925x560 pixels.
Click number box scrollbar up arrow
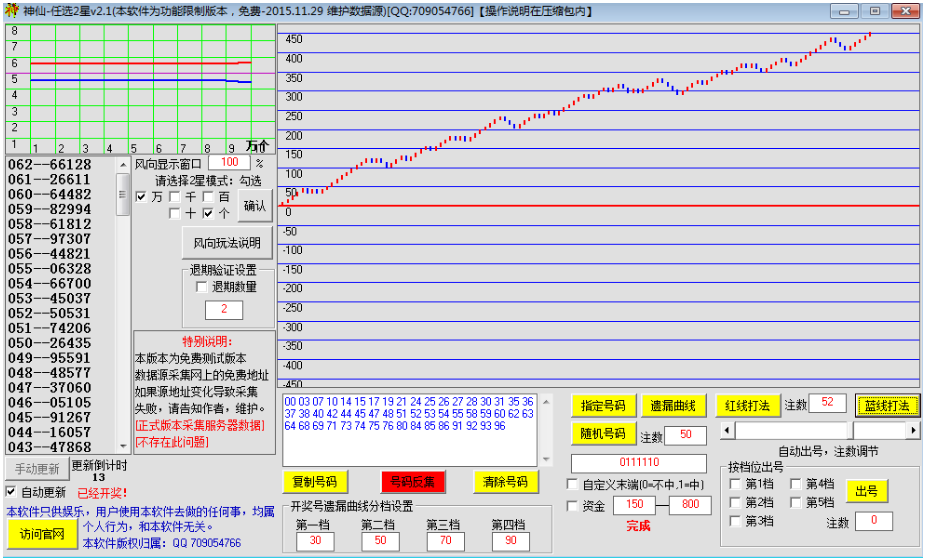(x=546, y=402)
